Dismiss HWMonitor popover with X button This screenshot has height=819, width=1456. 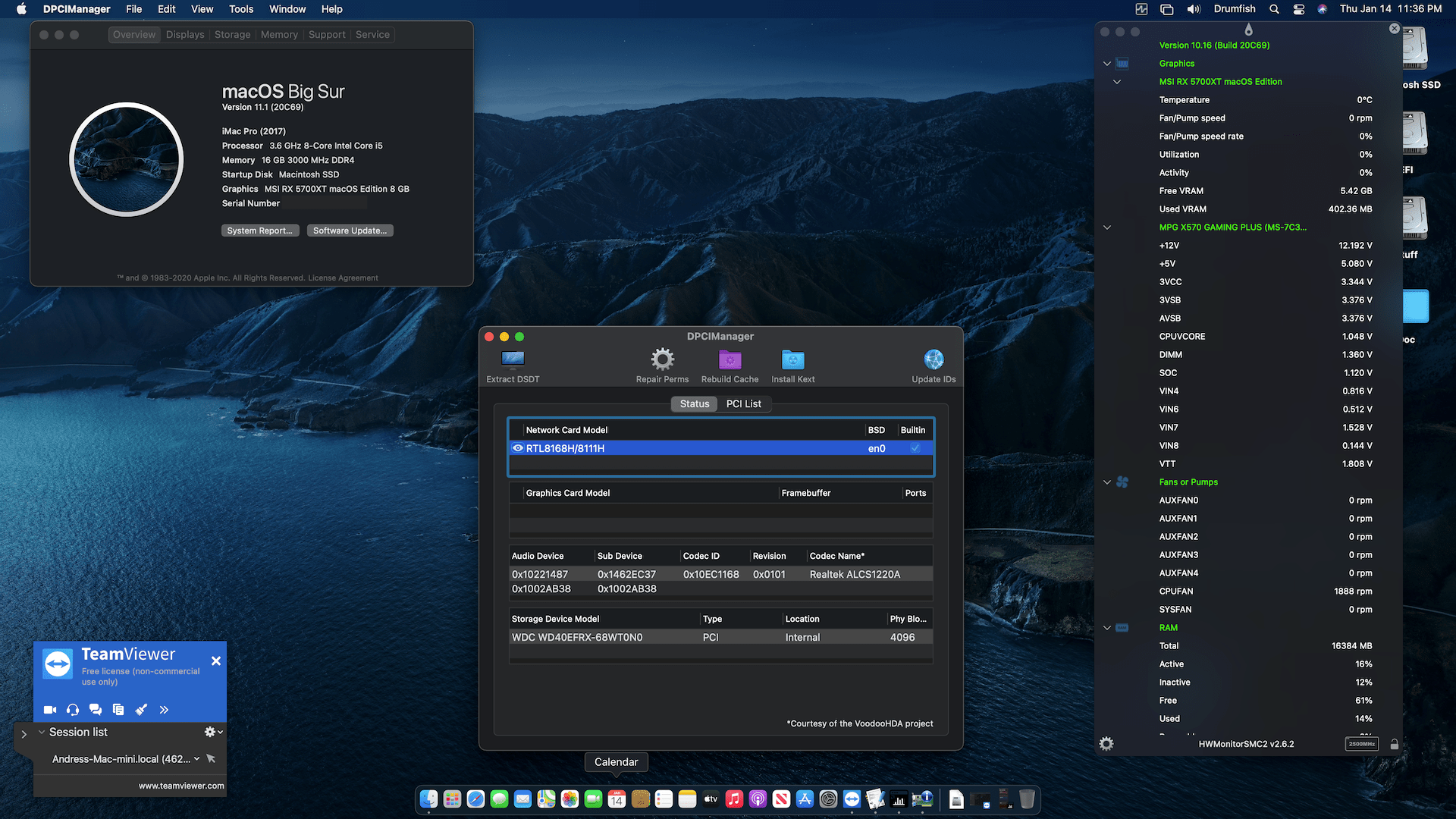(x=1394, y=28)
